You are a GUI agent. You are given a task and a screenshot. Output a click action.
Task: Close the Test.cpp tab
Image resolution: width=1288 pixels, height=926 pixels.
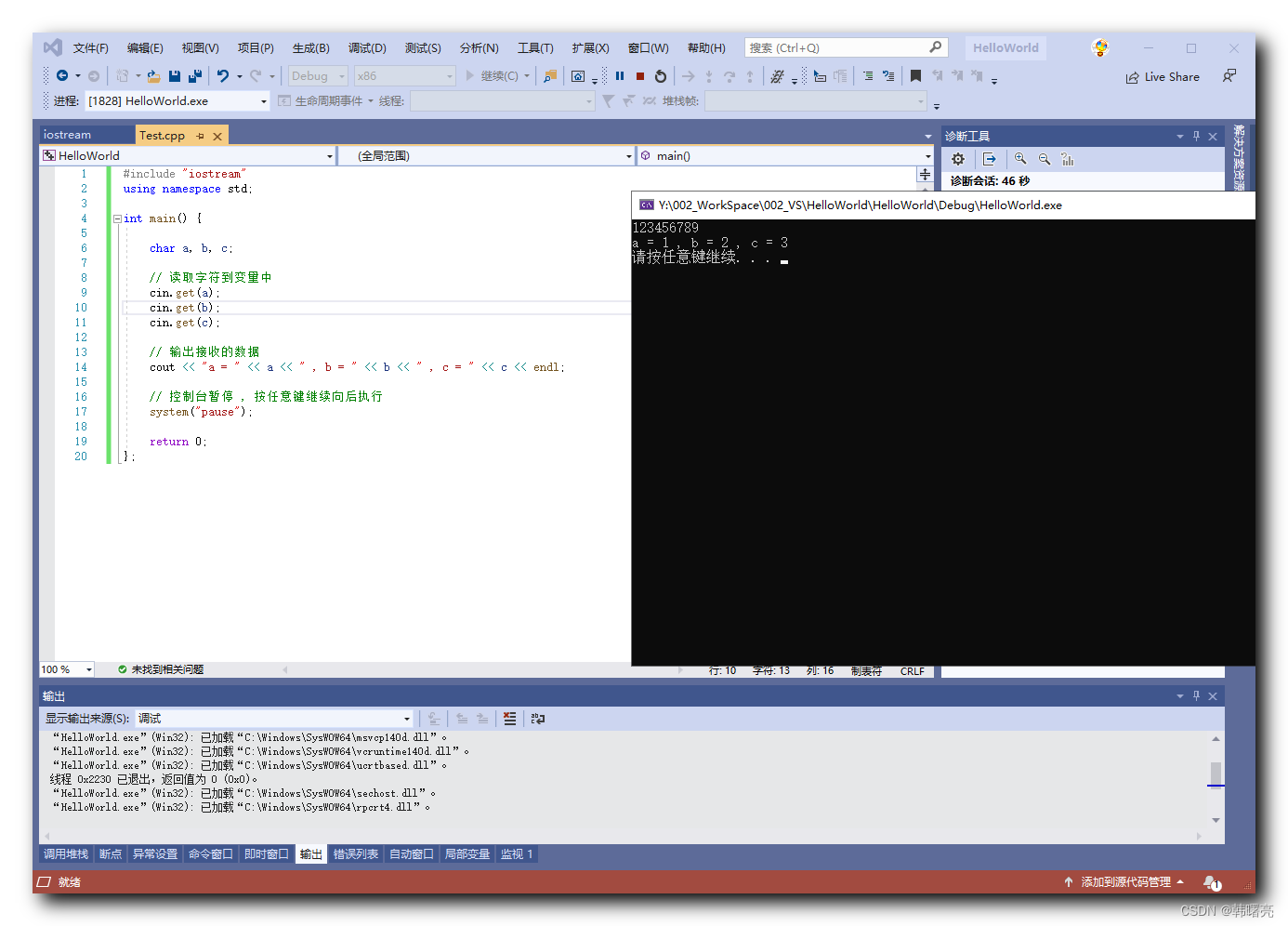pos(217,136)
